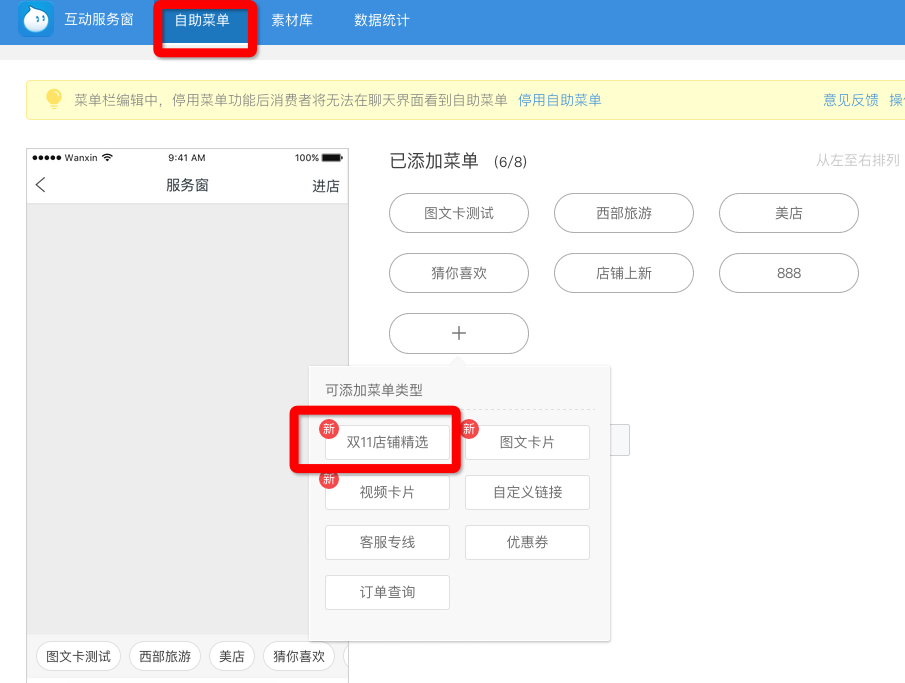Viewport: 905px width, 683px height.
Task: Choose 优惠券 menu type
Action: tap(527, 542)
